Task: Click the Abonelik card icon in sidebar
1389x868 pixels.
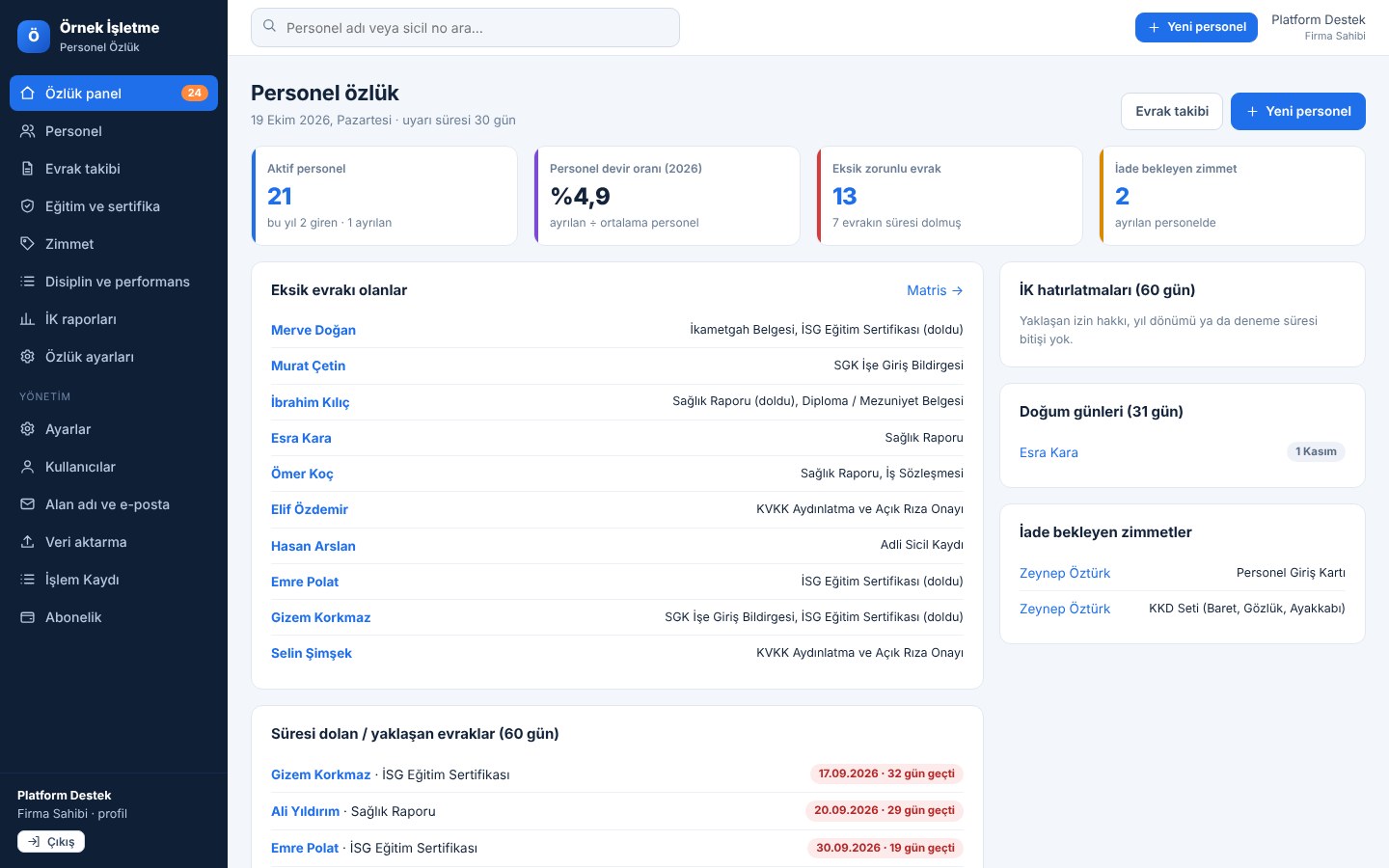Action: 27,617
